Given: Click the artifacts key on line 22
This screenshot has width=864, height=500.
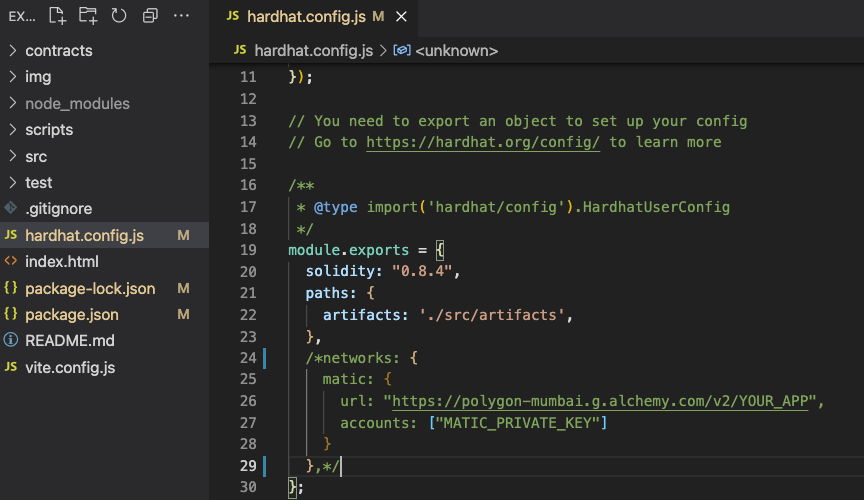Looking at the screenshot, I should pos(361,315).
